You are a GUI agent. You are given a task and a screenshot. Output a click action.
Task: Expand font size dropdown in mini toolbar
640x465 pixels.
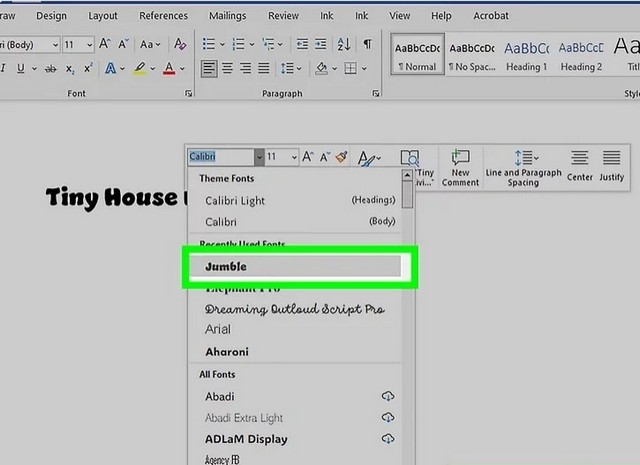(x=294, y=157)
